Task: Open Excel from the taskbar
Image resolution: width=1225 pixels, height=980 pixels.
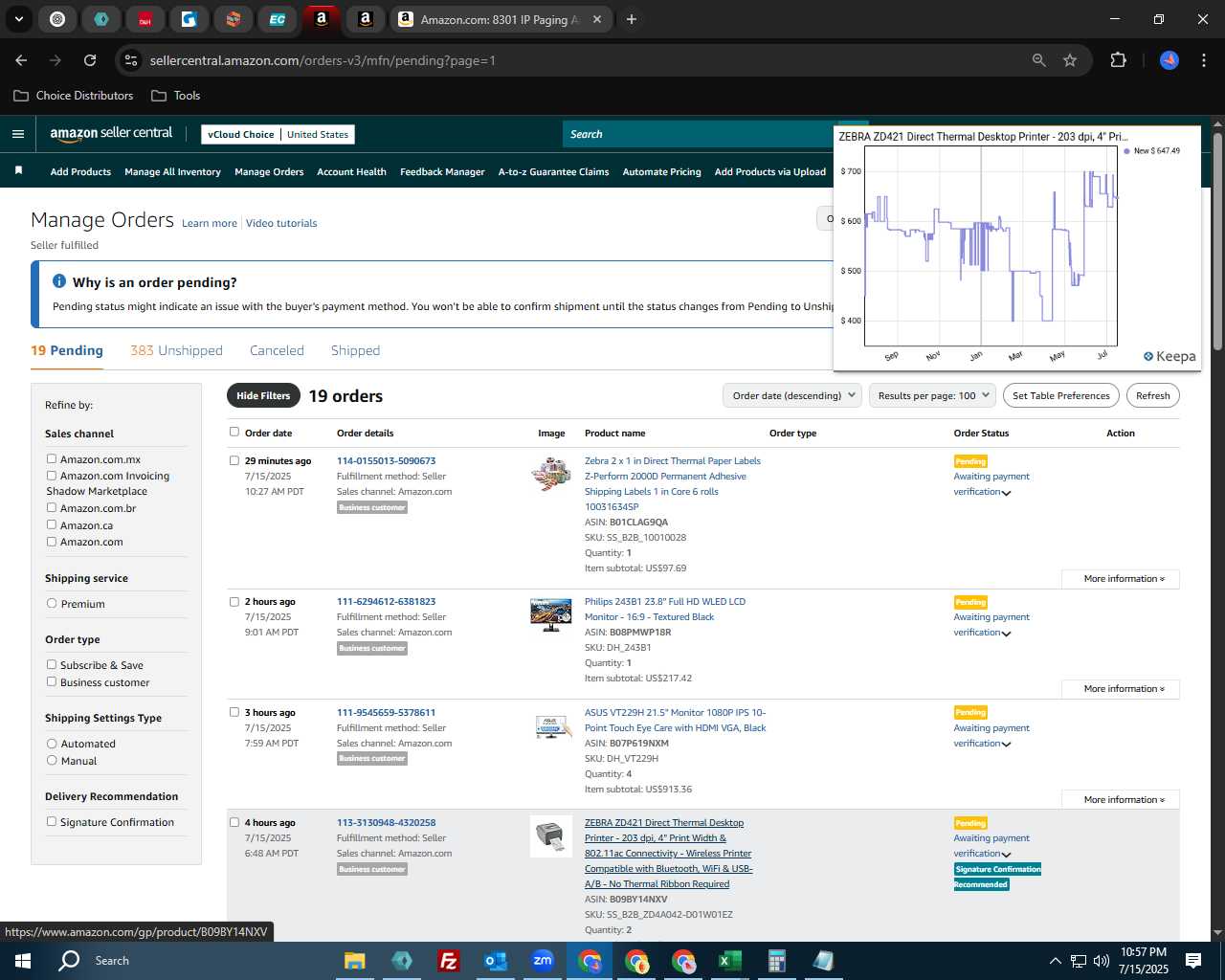Action: (x=729, y=961)
